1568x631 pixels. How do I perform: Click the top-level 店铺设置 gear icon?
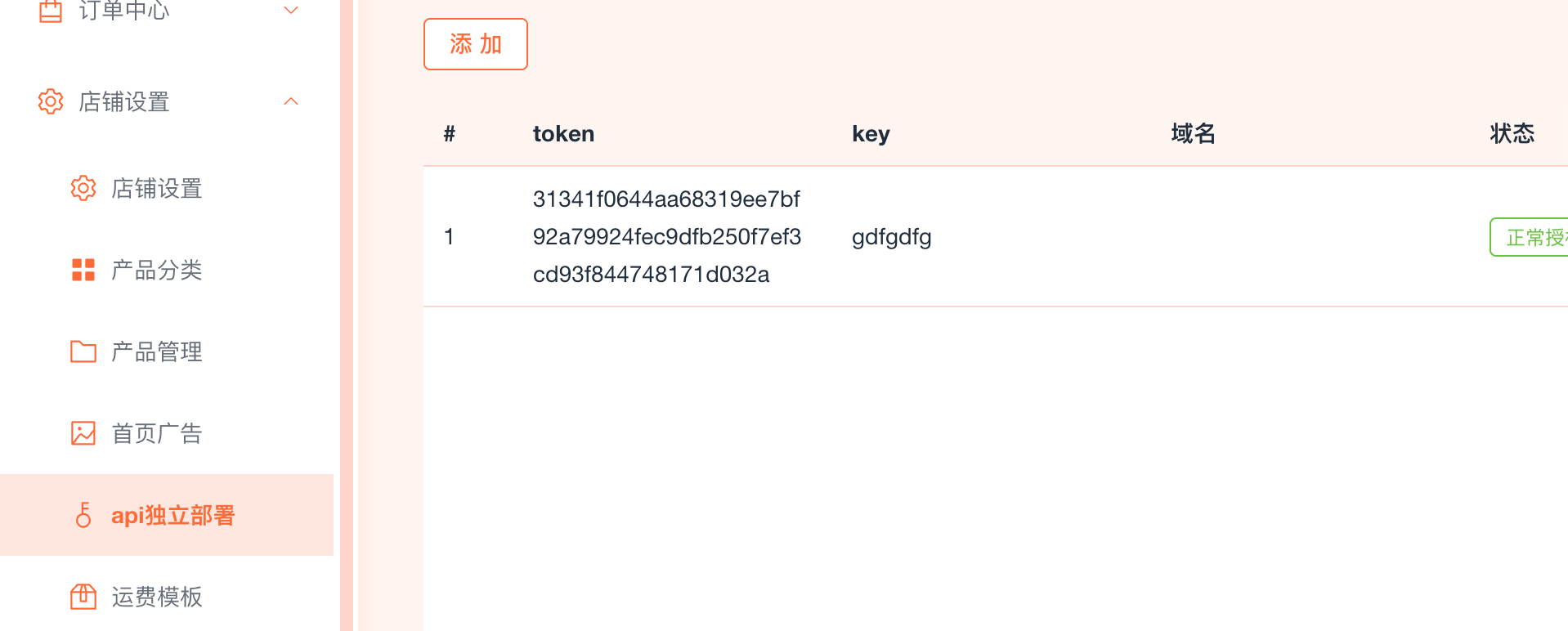tap(51, 101)
